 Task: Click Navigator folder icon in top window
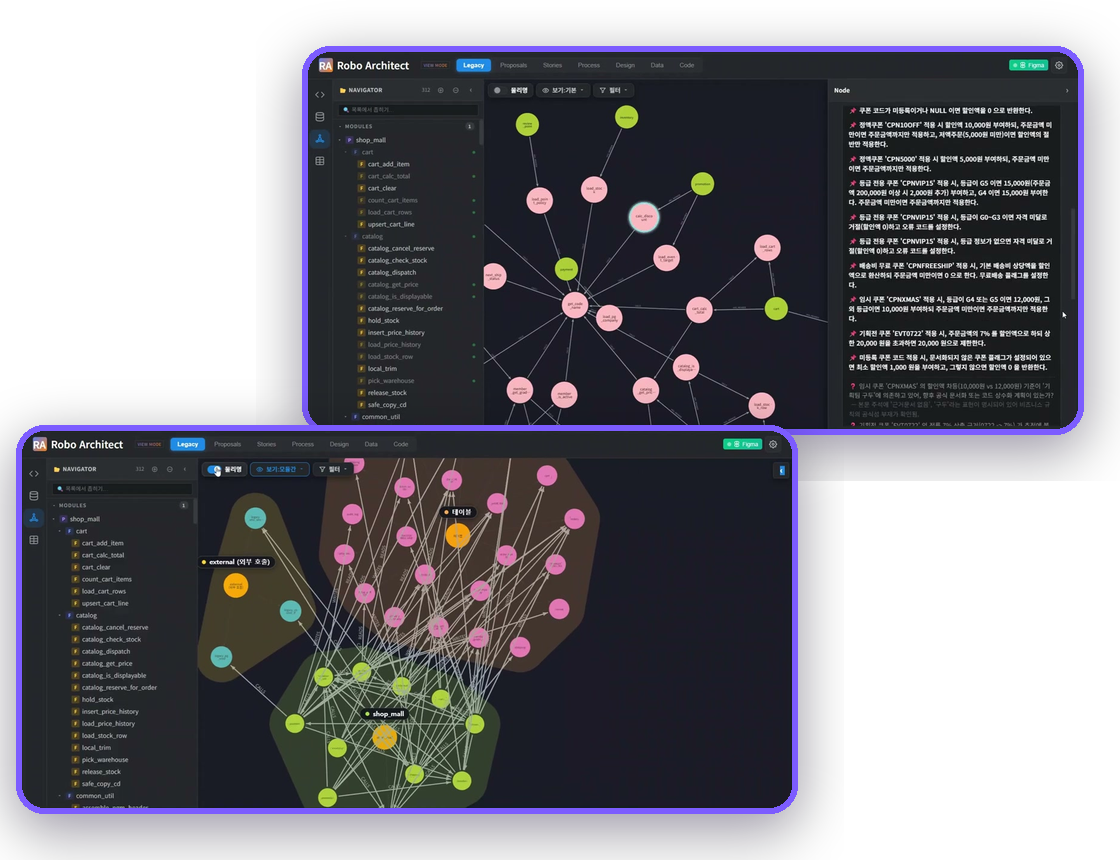click(x=343, y=90)
